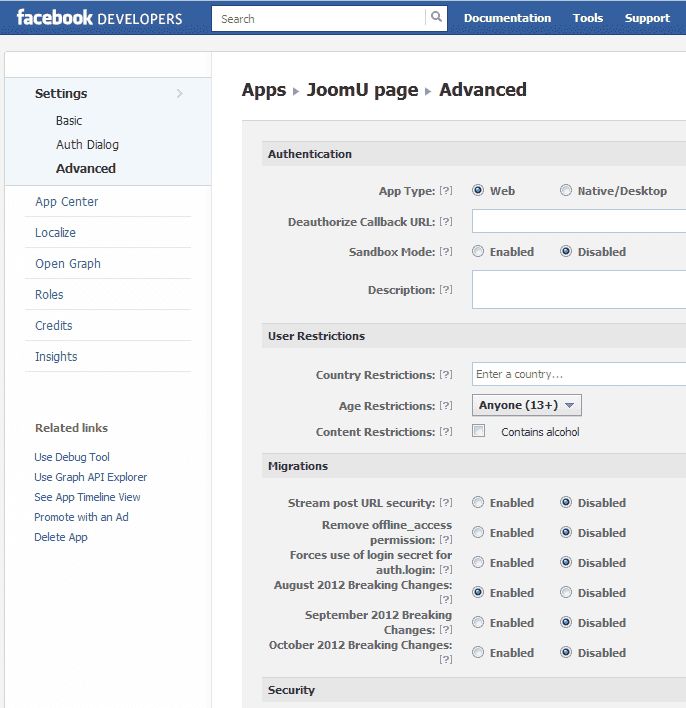Image resolution: width=686 pixels, height=708 pixels.
Task: Open the Age Restrictions Anyone (13+) dropdown
Action: coord(527,405)
